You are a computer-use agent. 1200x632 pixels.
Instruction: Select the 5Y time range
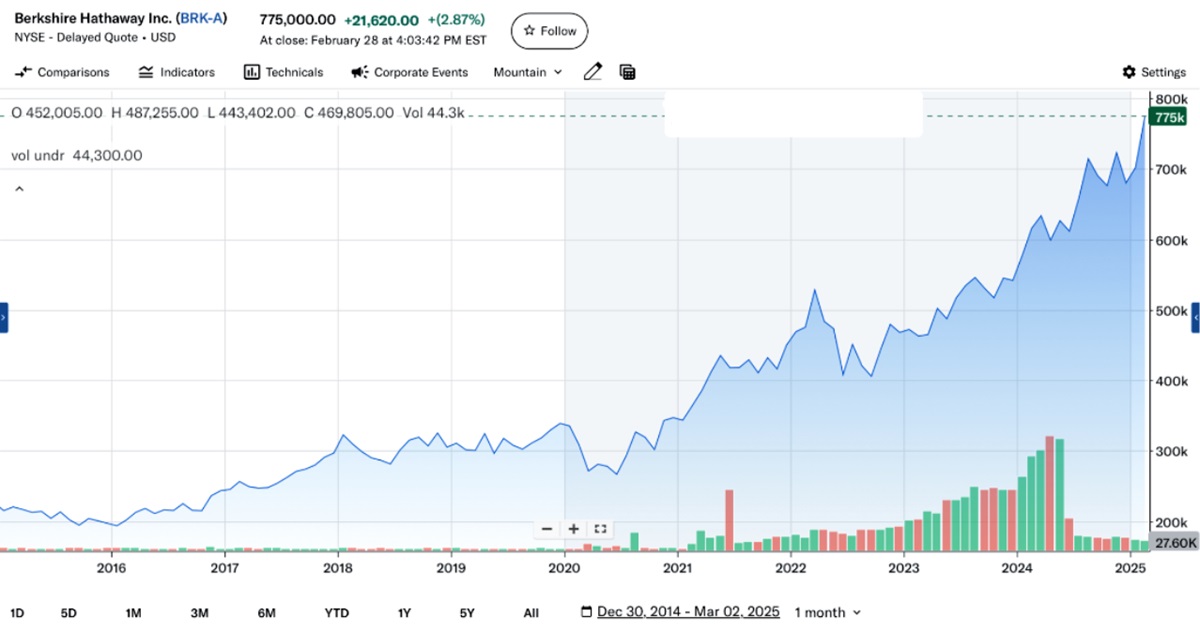(x=467, y=612)
